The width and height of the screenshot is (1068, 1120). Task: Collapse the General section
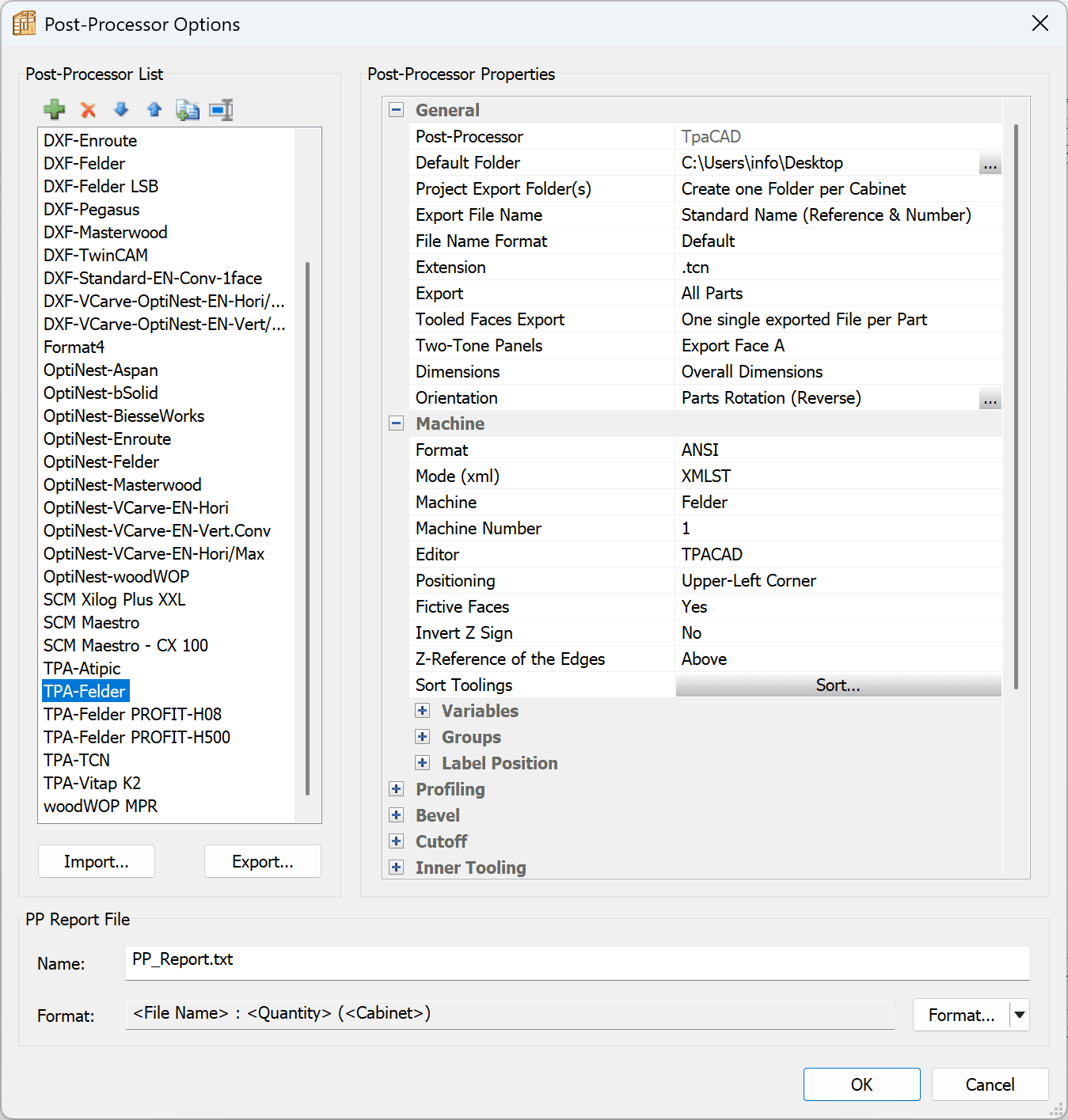(x=397, y=110)
